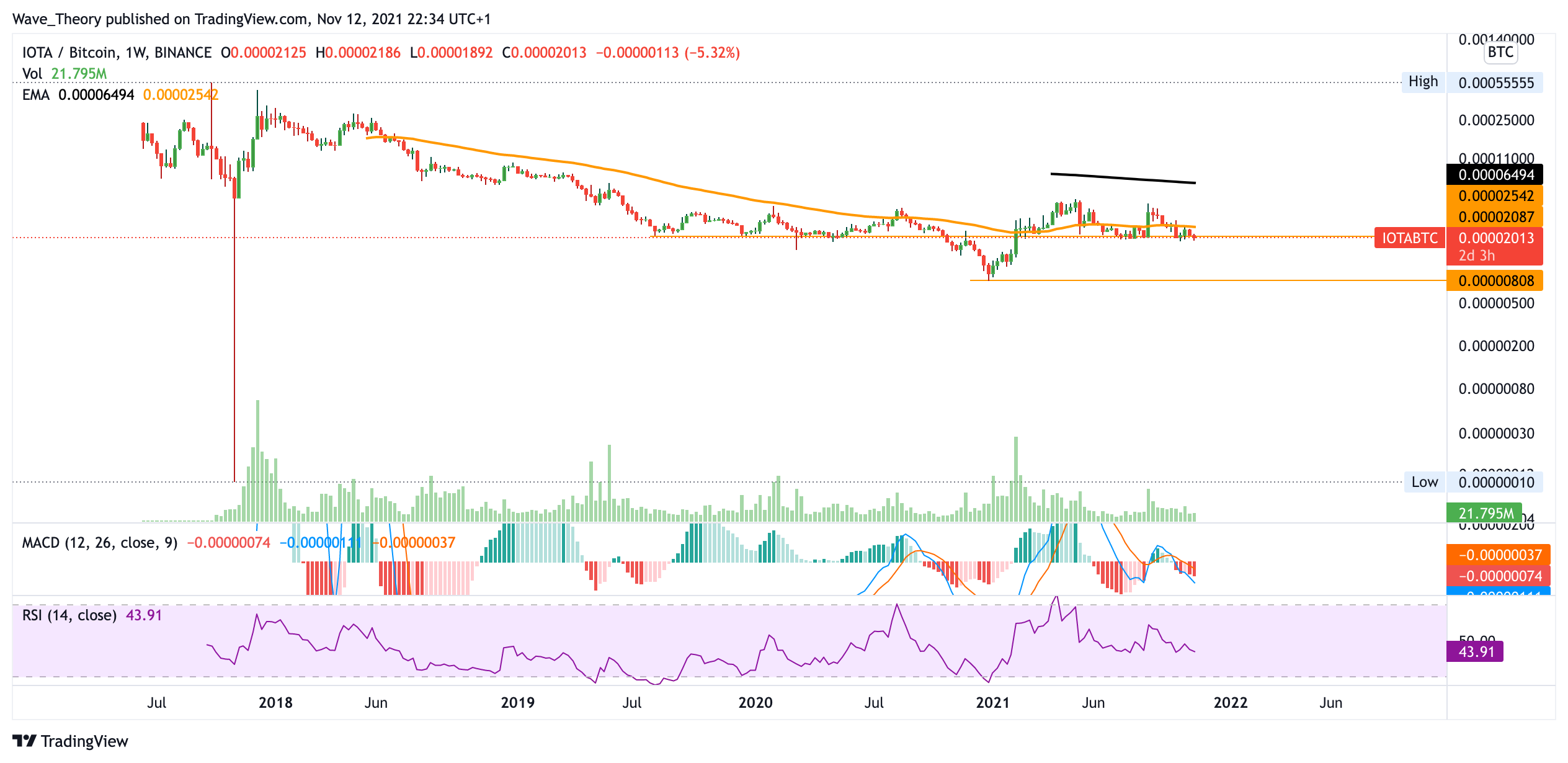The image size is (1568, 763).
Task: Select the black descending trendline above the 2021 candles
Action: [x=1123, y=179]
